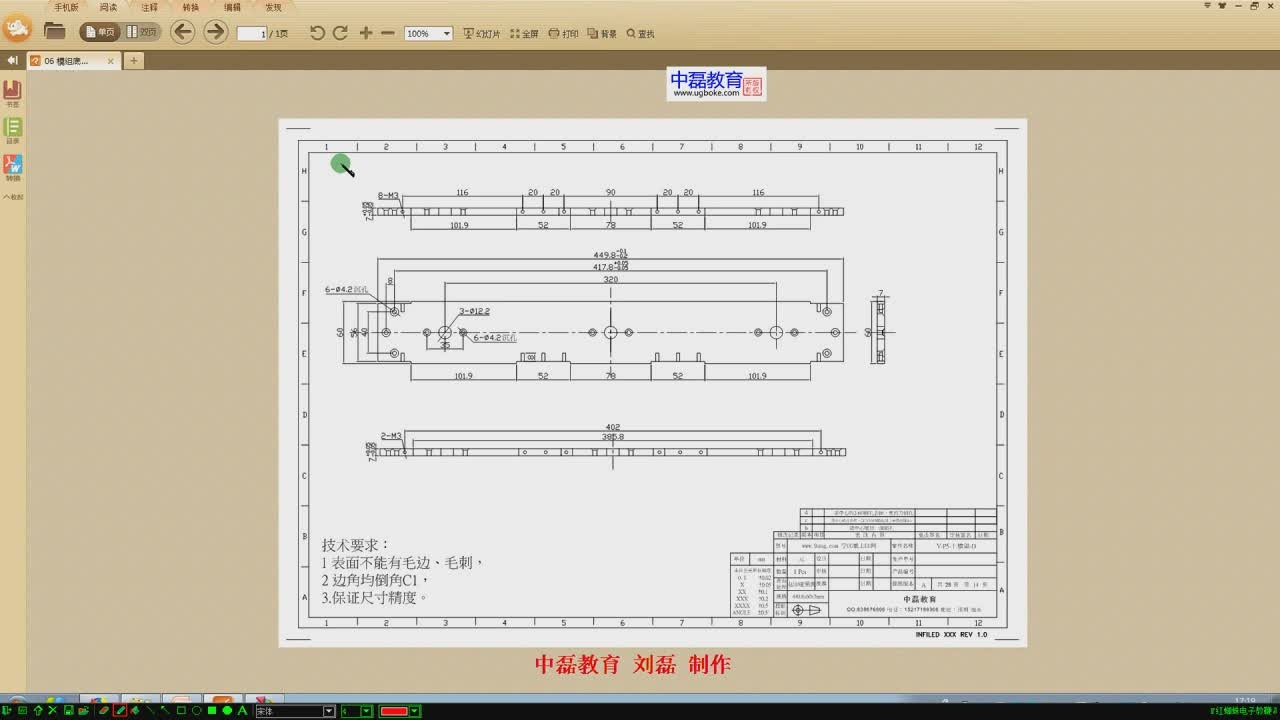
Task: Select the text 'A' annotation tool
Action: click(x=242, y=711)
